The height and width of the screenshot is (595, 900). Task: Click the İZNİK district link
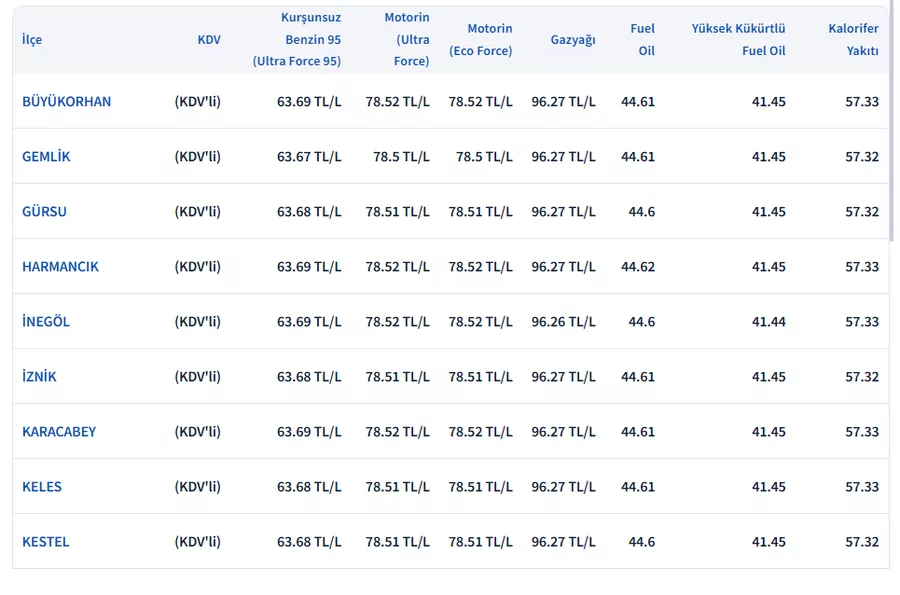39,377
